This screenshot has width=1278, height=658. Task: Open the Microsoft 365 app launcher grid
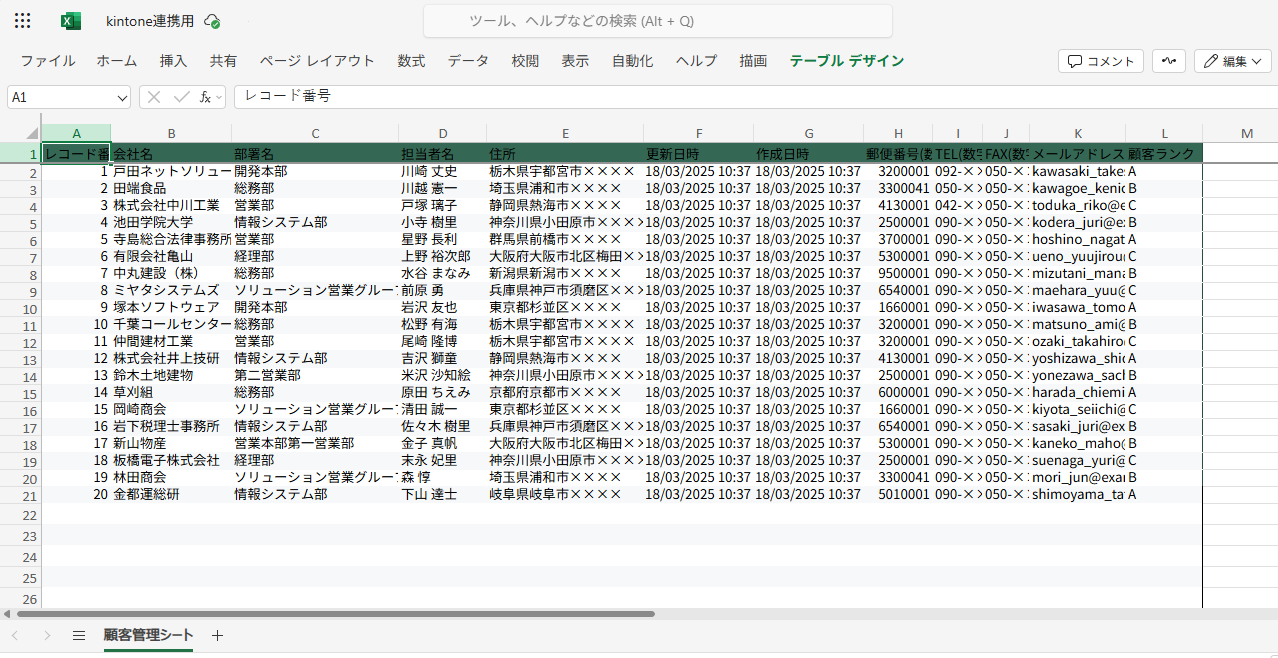pos(23,21)
